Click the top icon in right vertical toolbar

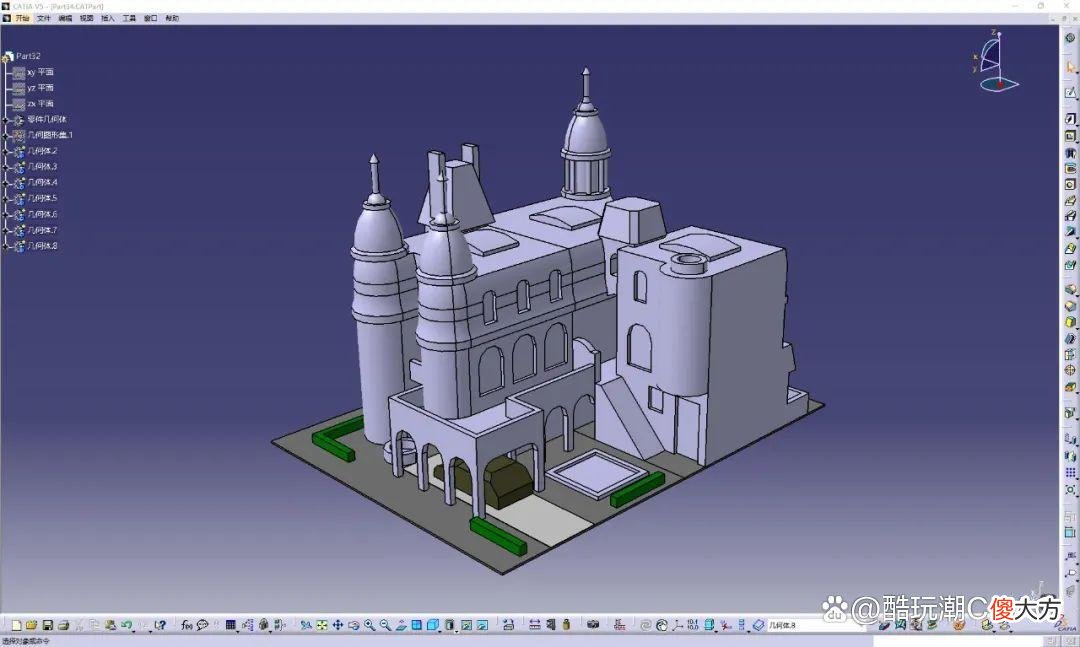pos(1070,38)
